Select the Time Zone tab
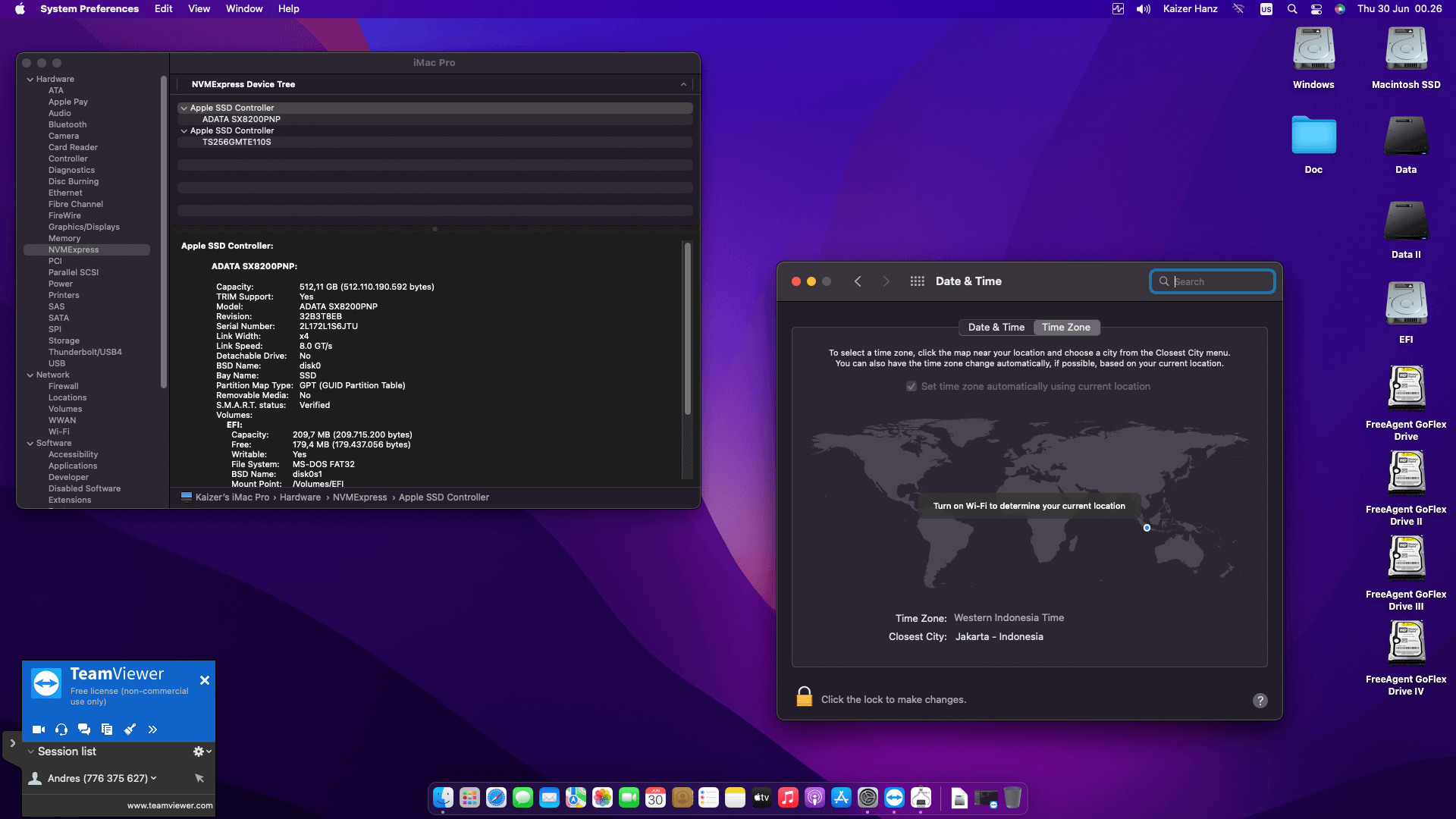Image resolution: width=1456 pixels, height=819 pixels. 1066,328
